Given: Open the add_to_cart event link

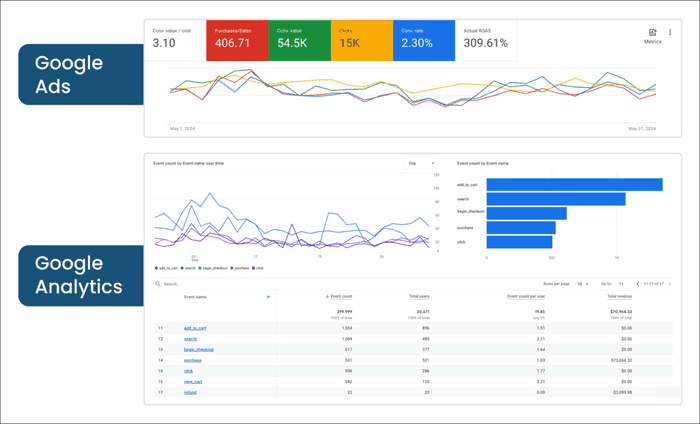Looking at the screenshot, I should click(195, 328).
